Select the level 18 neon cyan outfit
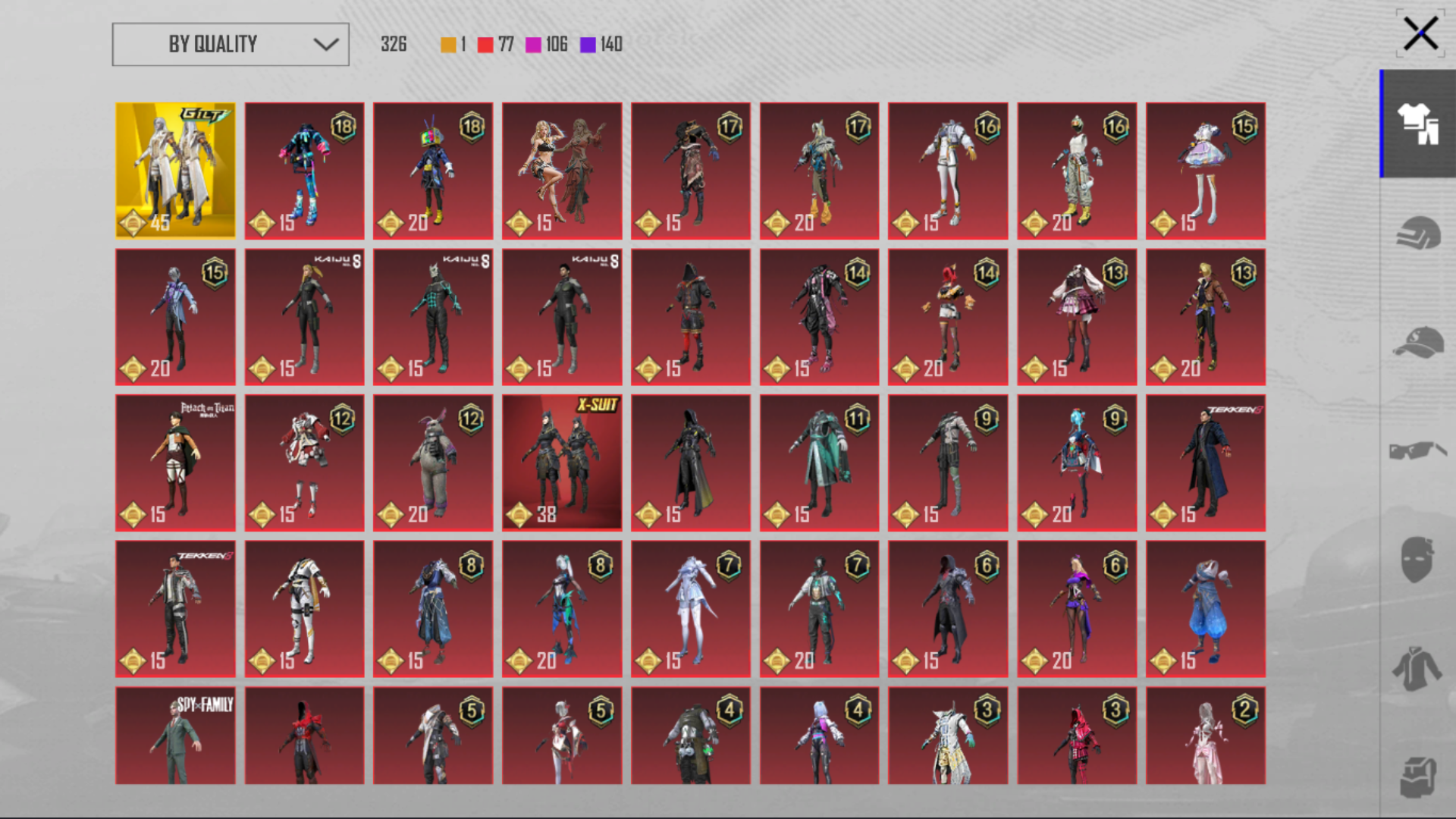This screenshot has height=819, width=1456. (x=304, y=171)
